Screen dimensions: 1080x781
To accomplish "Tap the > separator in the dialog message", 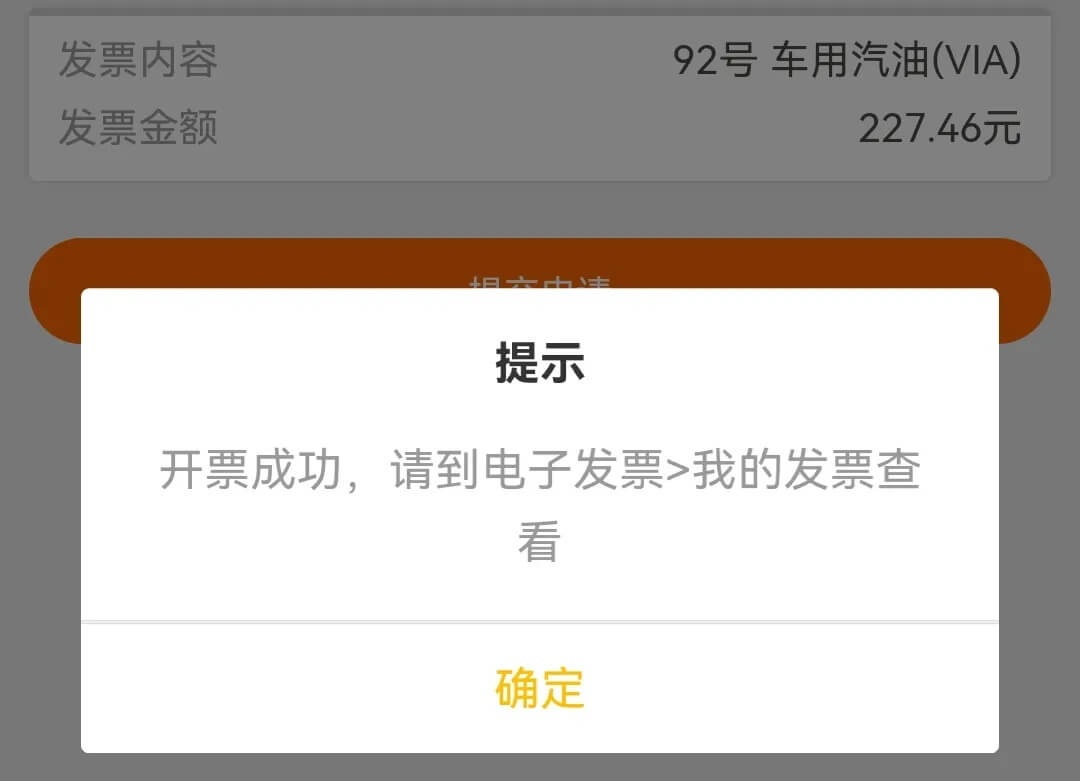I will coord(678,470).
